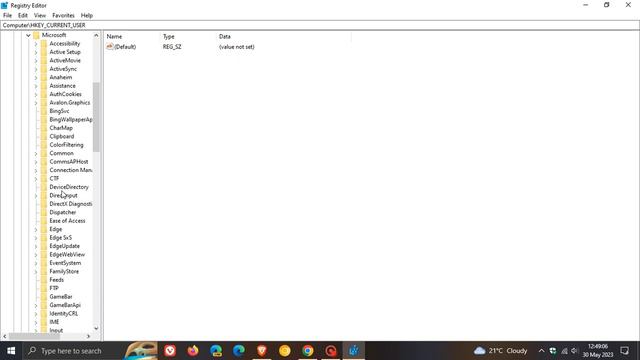Open the Favorites menu
The width and height of the screenshot is (640, 360).
point(63,16)
